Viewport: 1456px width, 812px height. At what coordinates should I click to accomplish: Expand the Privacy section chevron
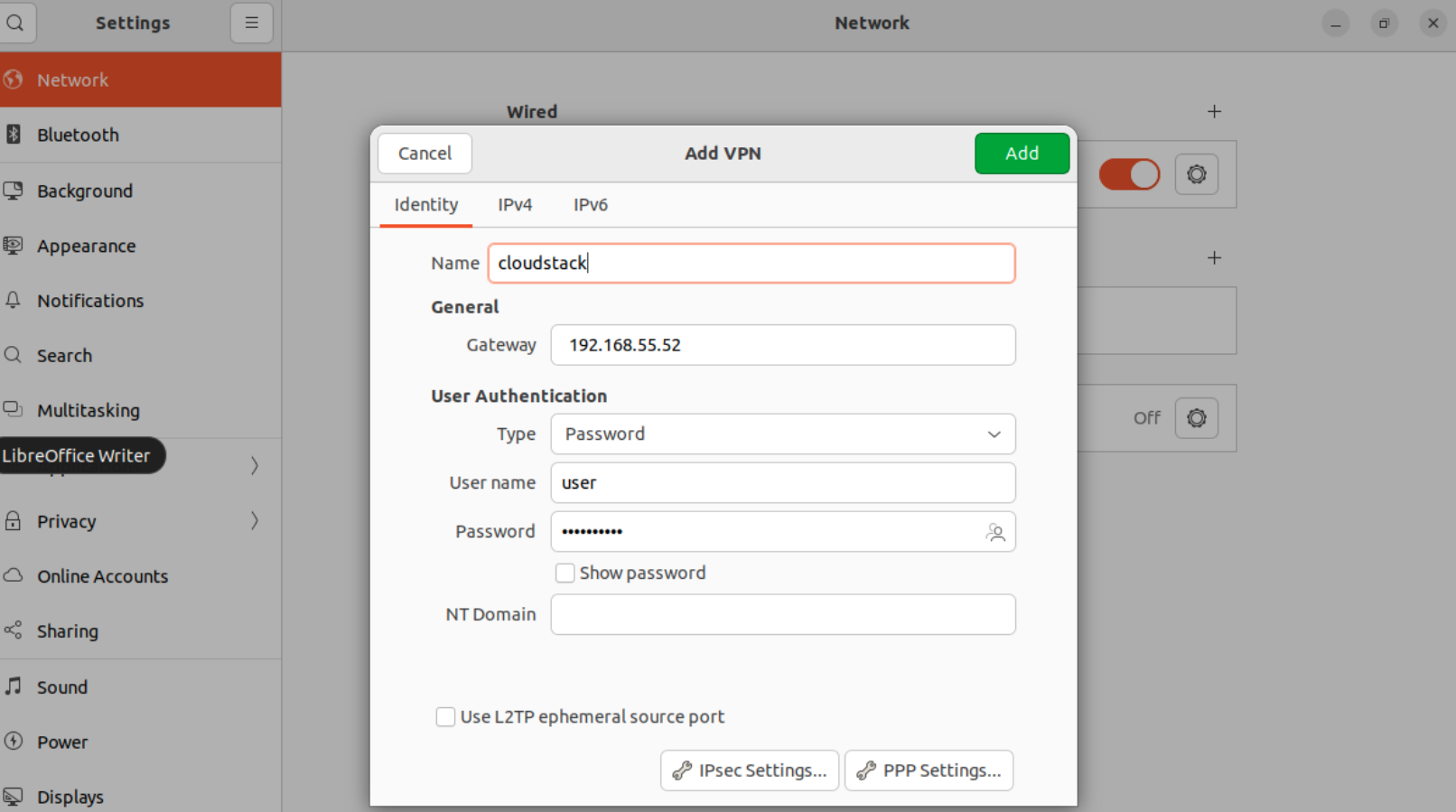click(255, 521)
